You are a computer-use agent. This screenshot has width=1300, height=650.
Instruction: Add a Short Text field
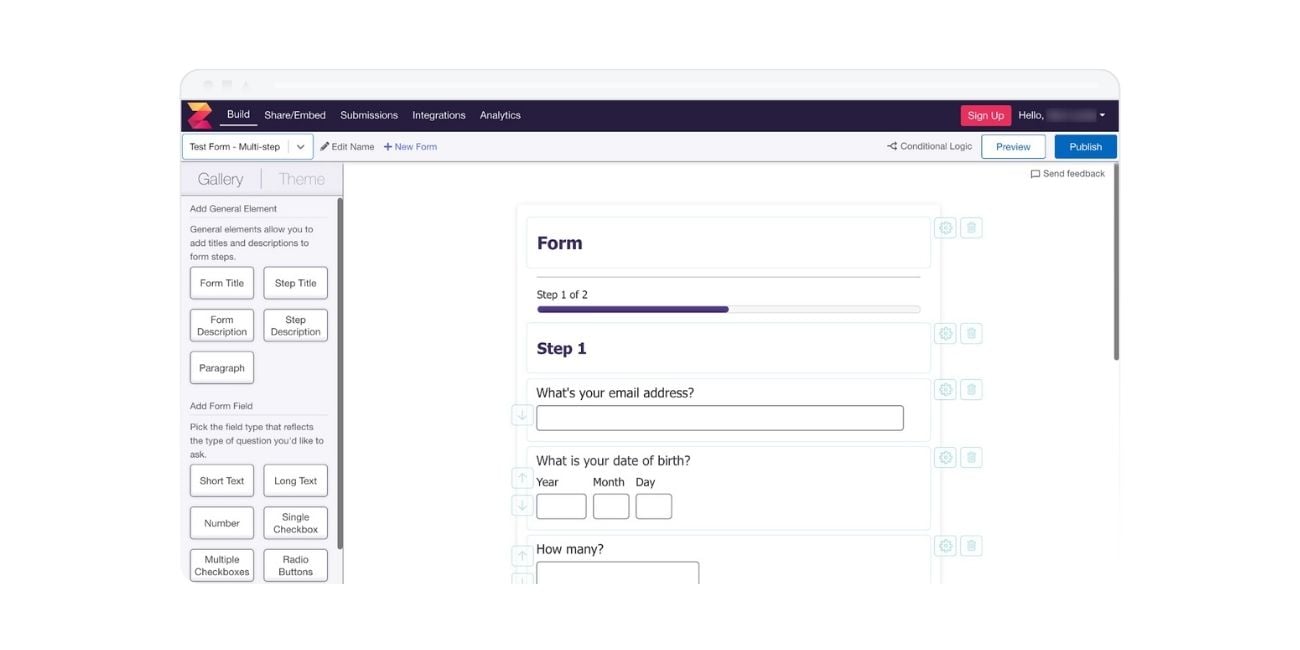point(222,481)
